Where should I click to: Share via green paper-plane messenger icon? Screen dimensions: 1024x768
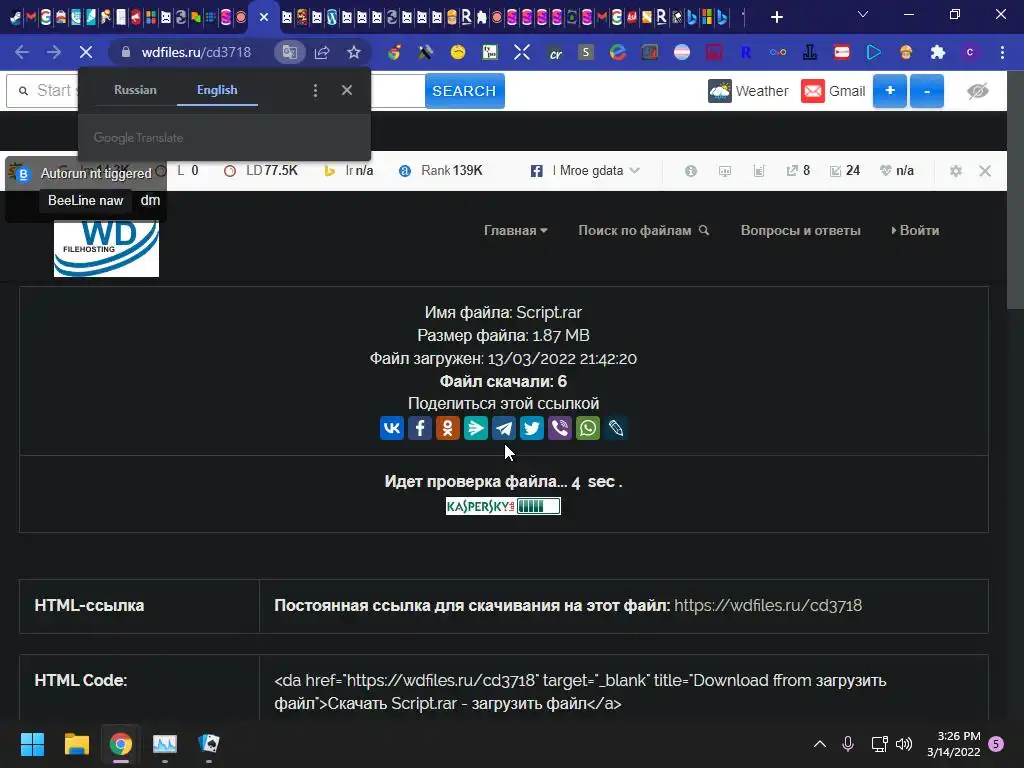click(476, 428)
